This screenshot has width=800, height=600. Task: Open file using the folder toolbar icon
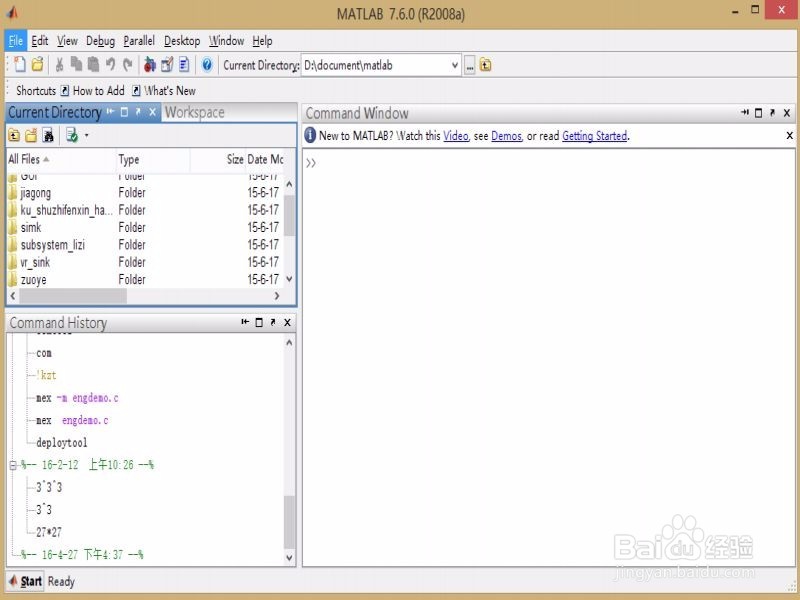(37, 65)
